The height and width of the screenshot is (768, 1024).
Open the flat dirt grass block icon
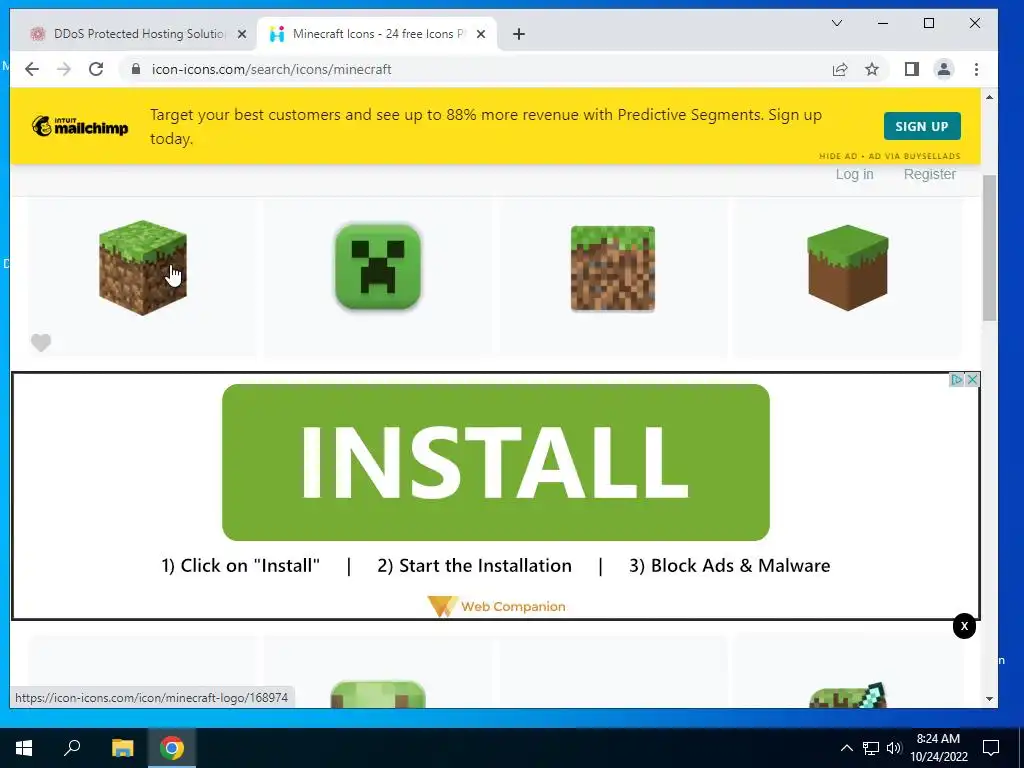pos(613,268)
